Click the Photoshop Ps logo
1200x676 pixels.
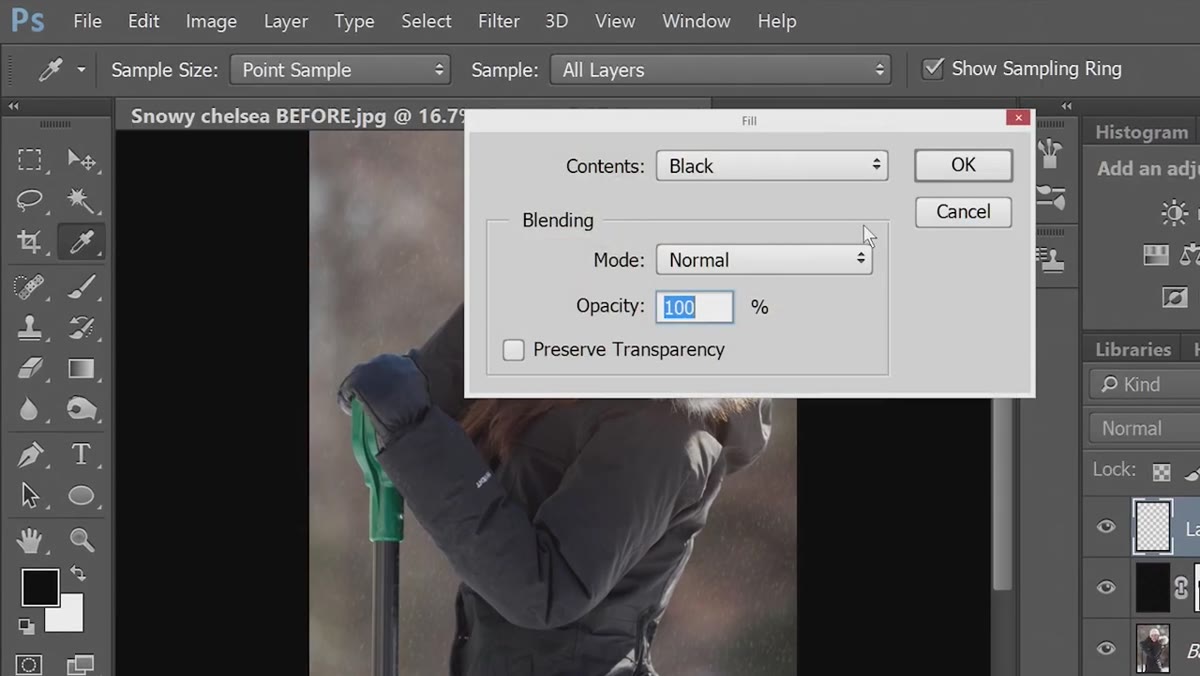pos(27,20)
